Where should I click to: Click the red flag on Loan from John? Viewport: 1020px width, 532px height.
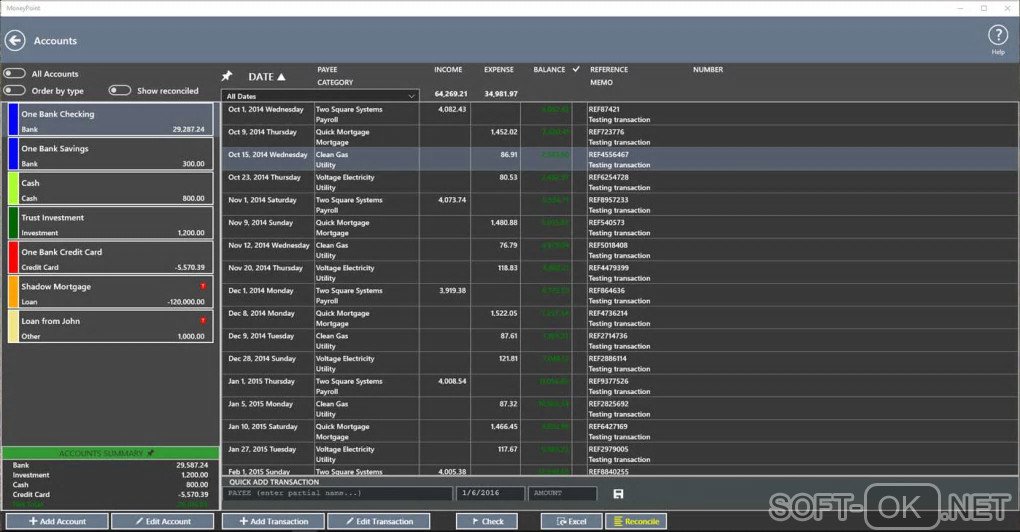click(x=203, y=321)
